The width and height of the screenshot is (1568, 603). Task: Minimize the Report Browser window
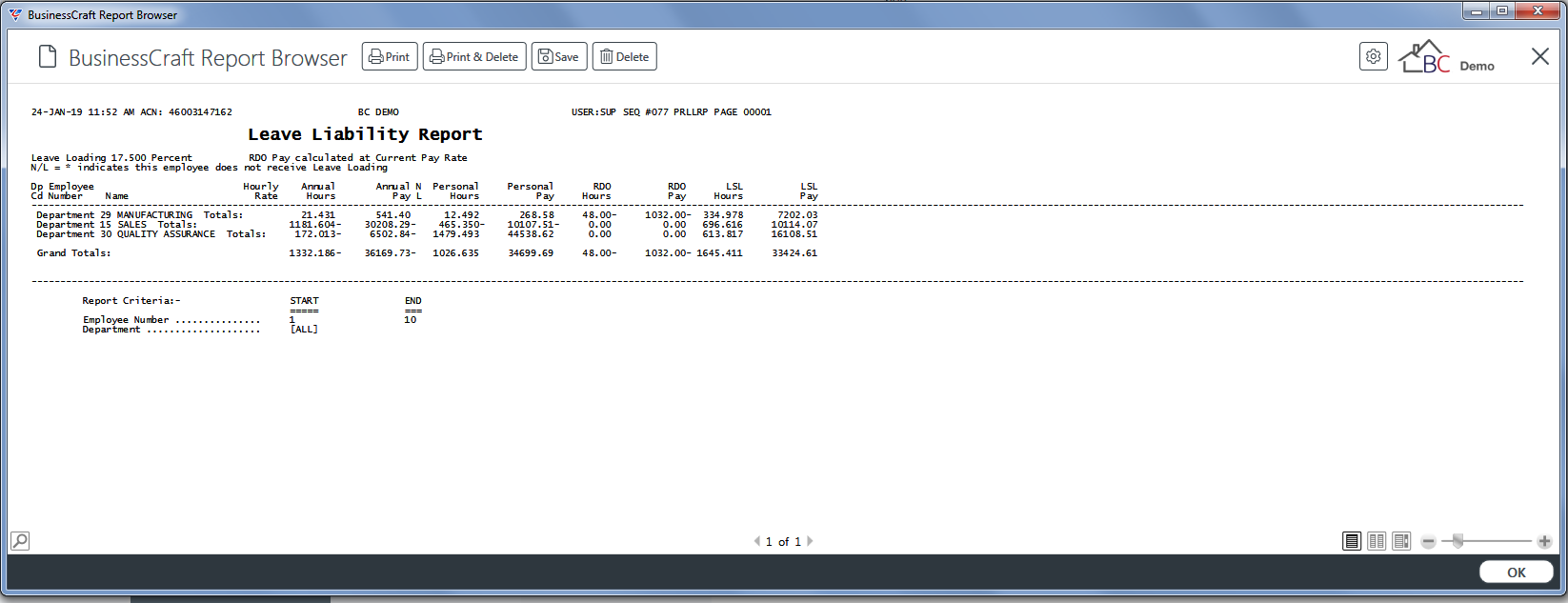(1477, 11)
